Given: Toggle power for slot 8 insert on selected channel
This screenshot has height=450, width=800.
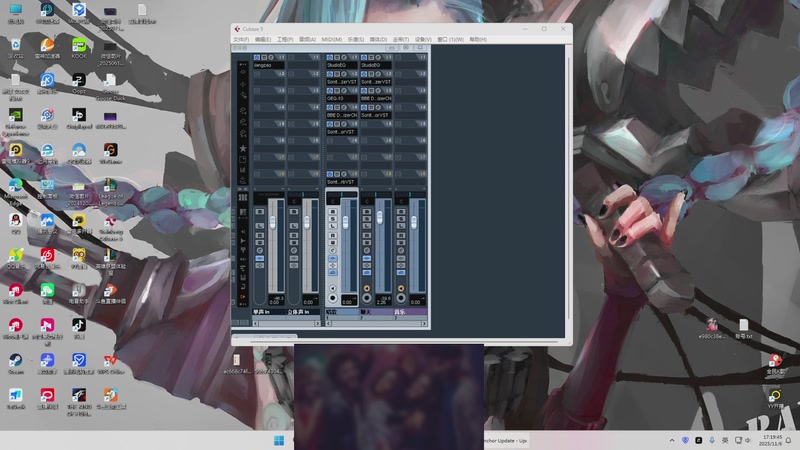Looking at the screenshot, I should [330, 174].
